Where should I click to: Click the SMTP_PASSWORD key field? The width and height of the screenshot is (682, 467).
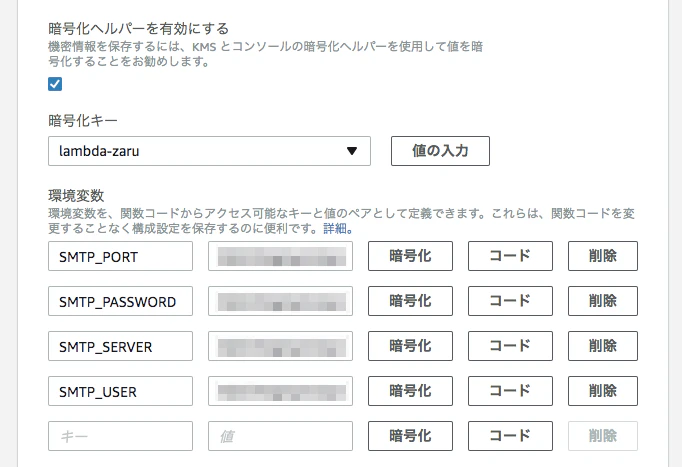pyautogui.click(x=120, y=301)
